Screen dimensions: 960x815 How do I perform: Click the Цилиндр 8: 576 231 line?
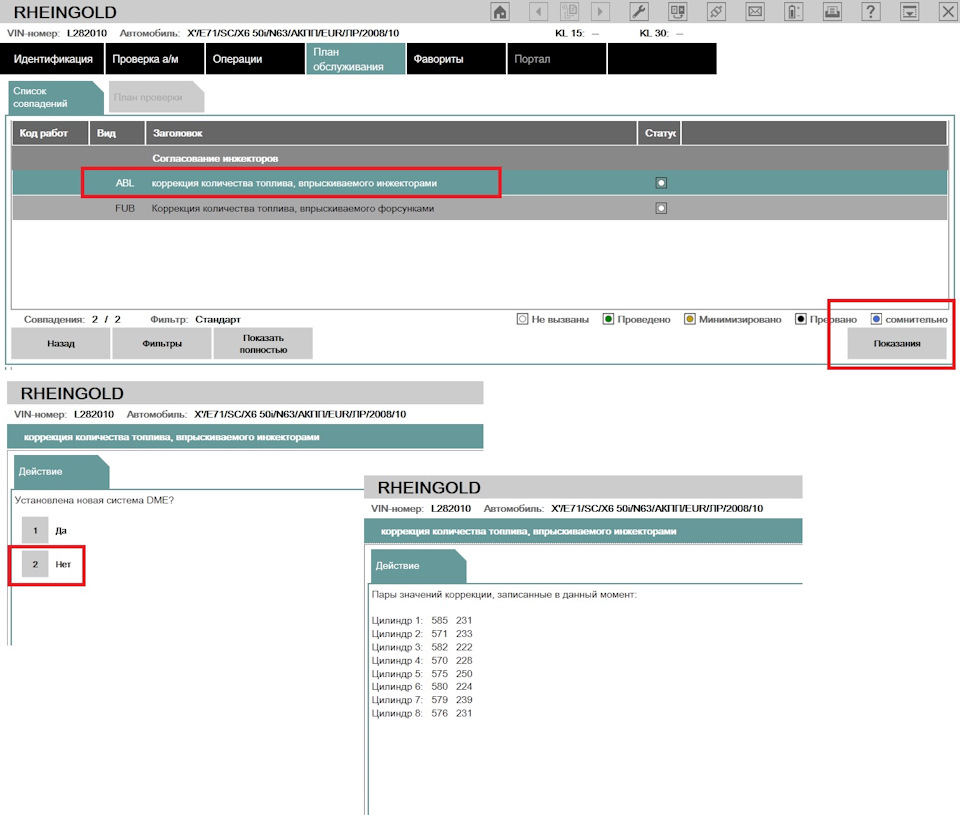coord(422,713)
